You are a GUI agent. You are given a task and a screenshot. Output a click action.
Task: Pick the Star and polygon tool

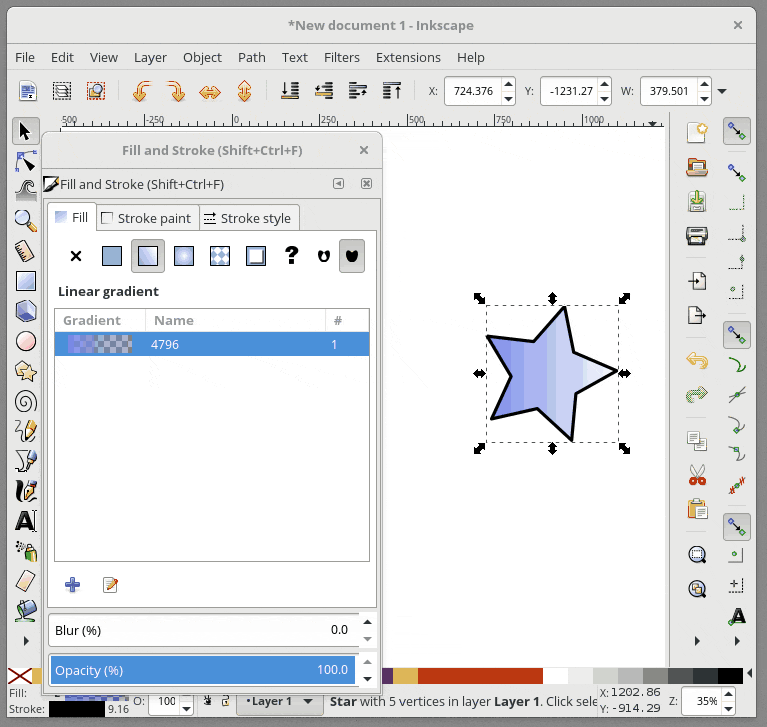[26, 371]
